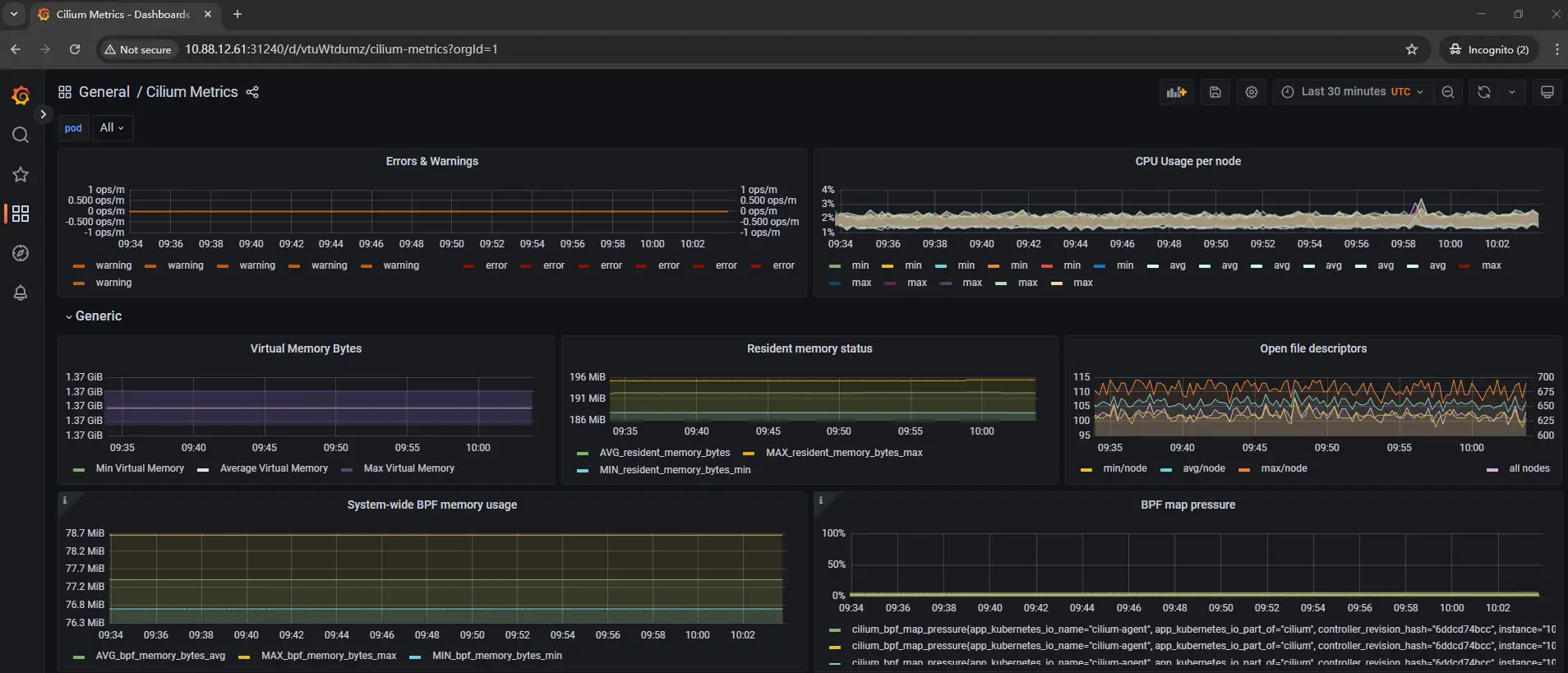Select the Cilium Metrics browser tab
The width and height of the screenshot is (1568, 673).
[x=123, y=15]
